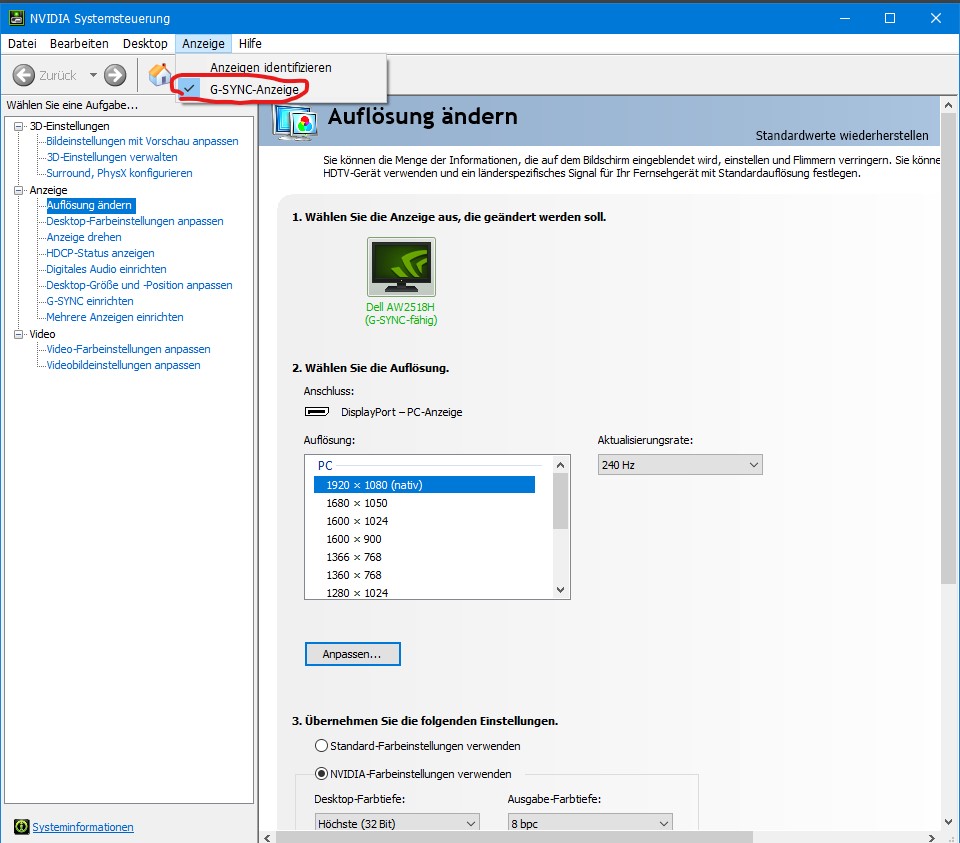Open Desktop-Größe und -Position anpassen
The image size is (960, 843).
[140, 285]
